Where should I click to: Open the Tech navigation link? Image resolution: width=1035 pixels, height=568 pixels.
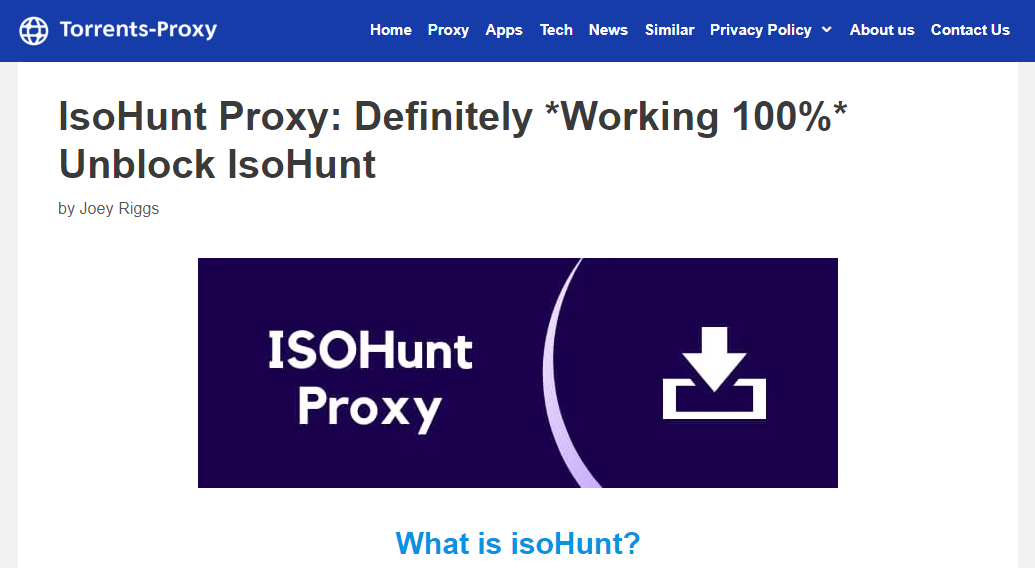(556, 30)
